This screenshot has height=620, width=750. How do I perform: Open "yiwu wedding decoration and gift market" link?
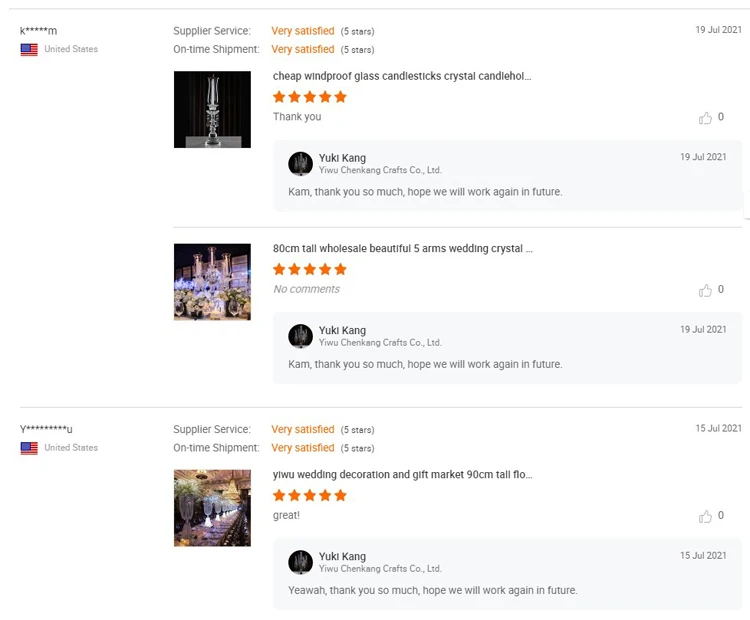[x=402, y=475]
